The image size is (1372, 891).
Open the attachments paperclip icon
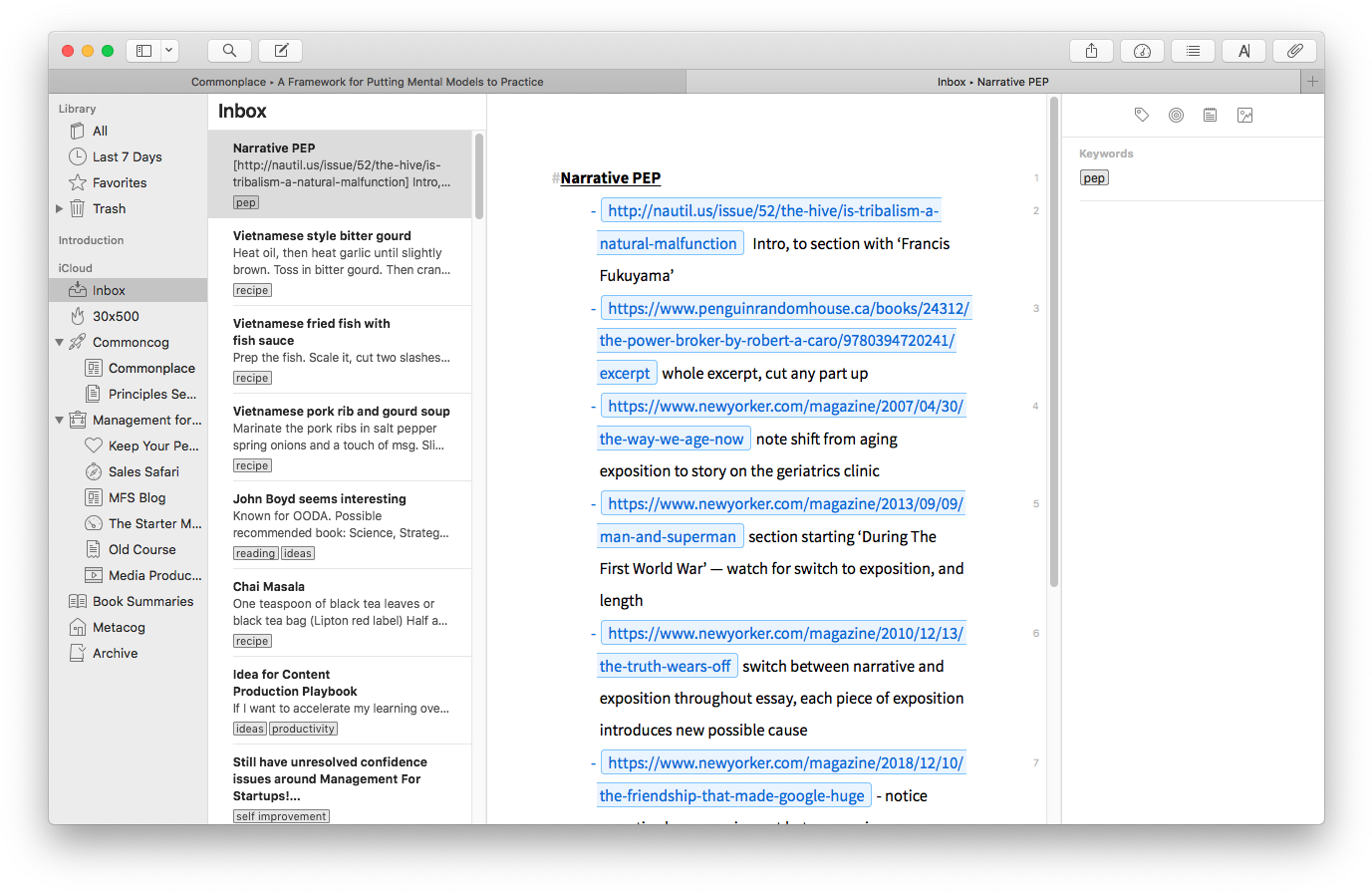(1294, 51)
